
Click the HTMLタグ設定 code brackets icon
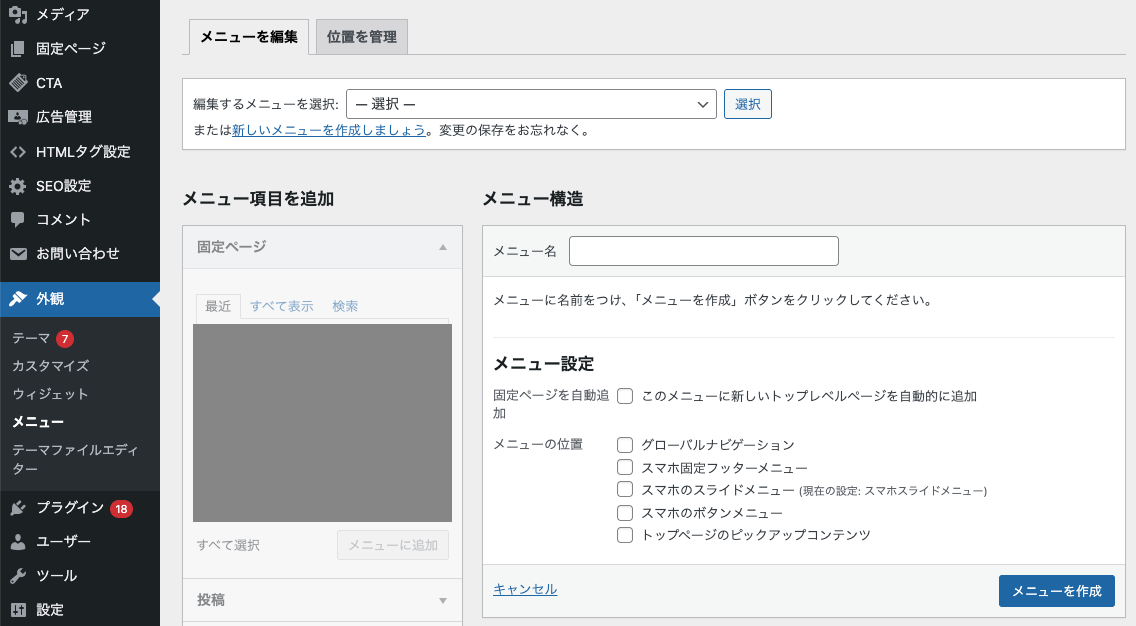[18, 151]
